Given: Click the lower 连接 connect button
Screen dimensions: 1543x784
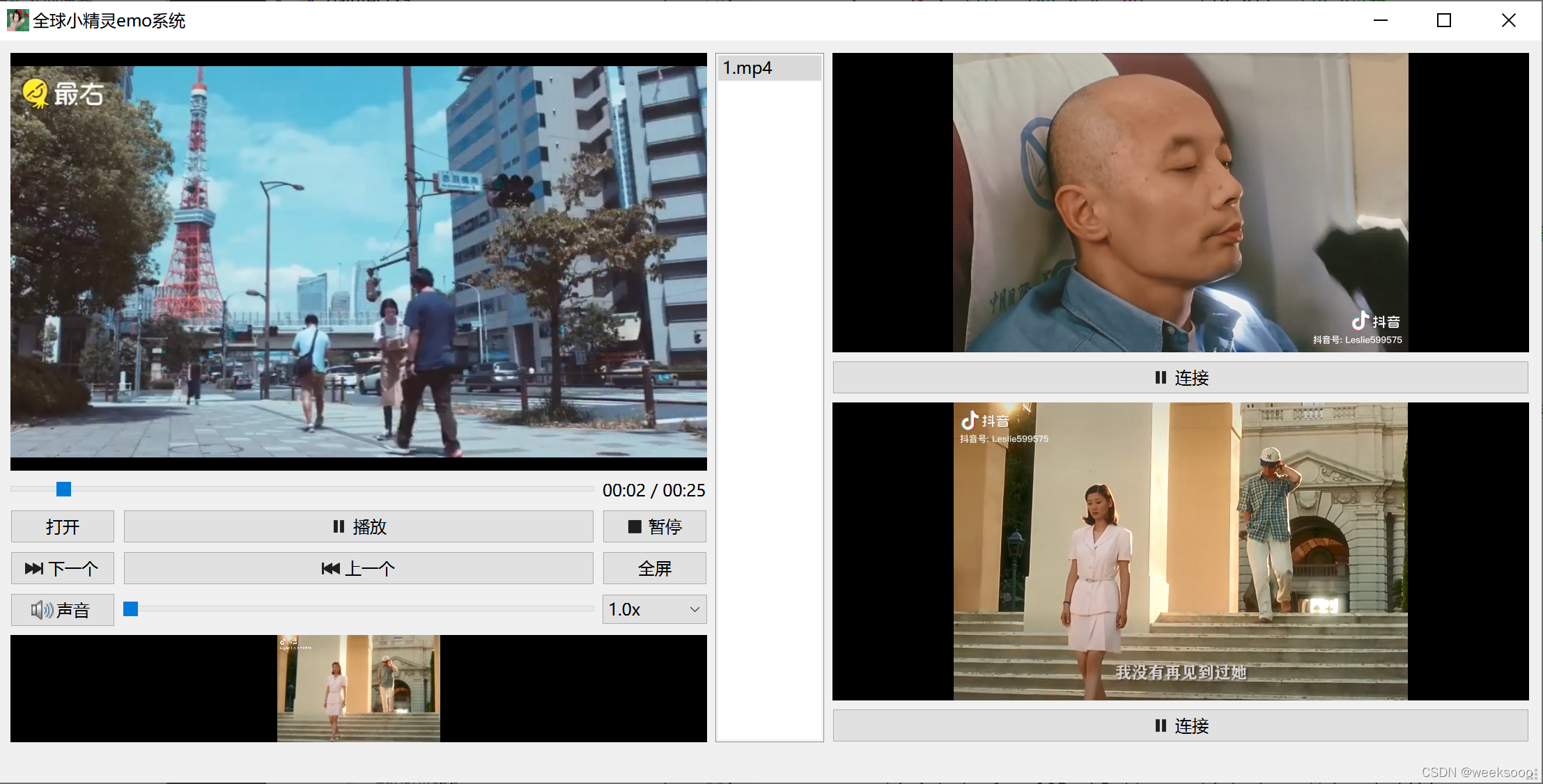Looking at the screenshot, I should click(1181, 726).
